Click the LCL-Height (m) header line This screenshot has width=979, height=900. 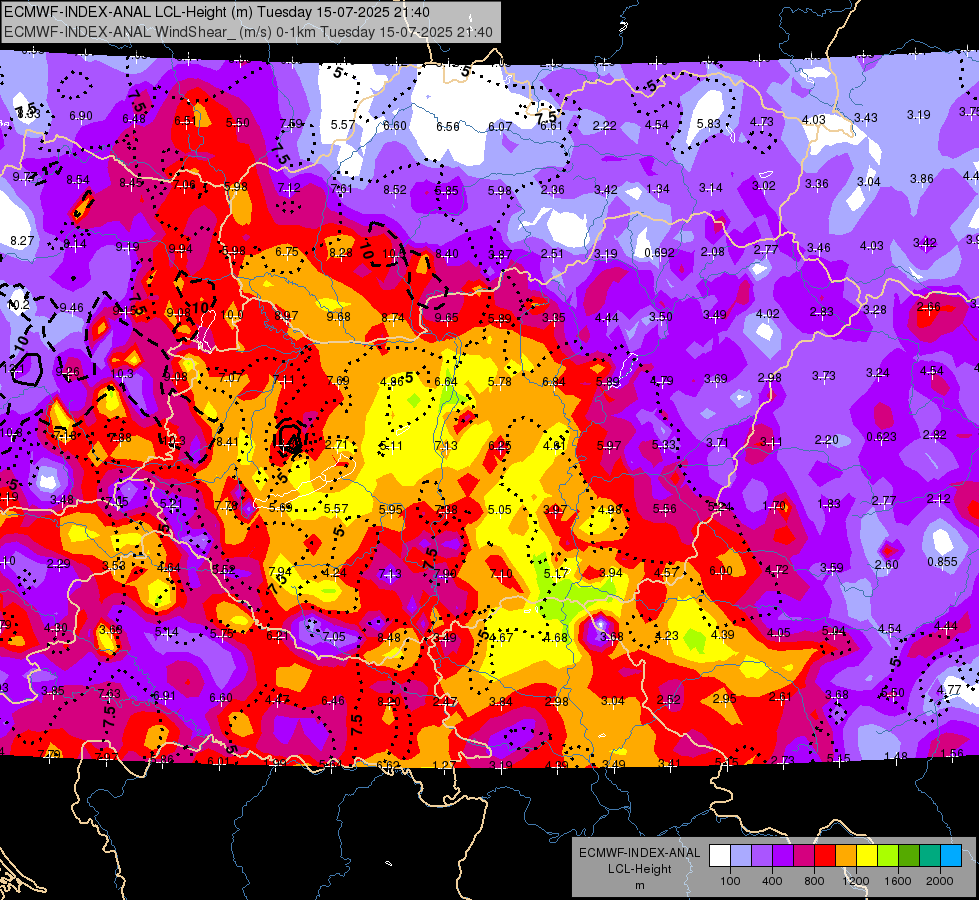click(217, 11)
